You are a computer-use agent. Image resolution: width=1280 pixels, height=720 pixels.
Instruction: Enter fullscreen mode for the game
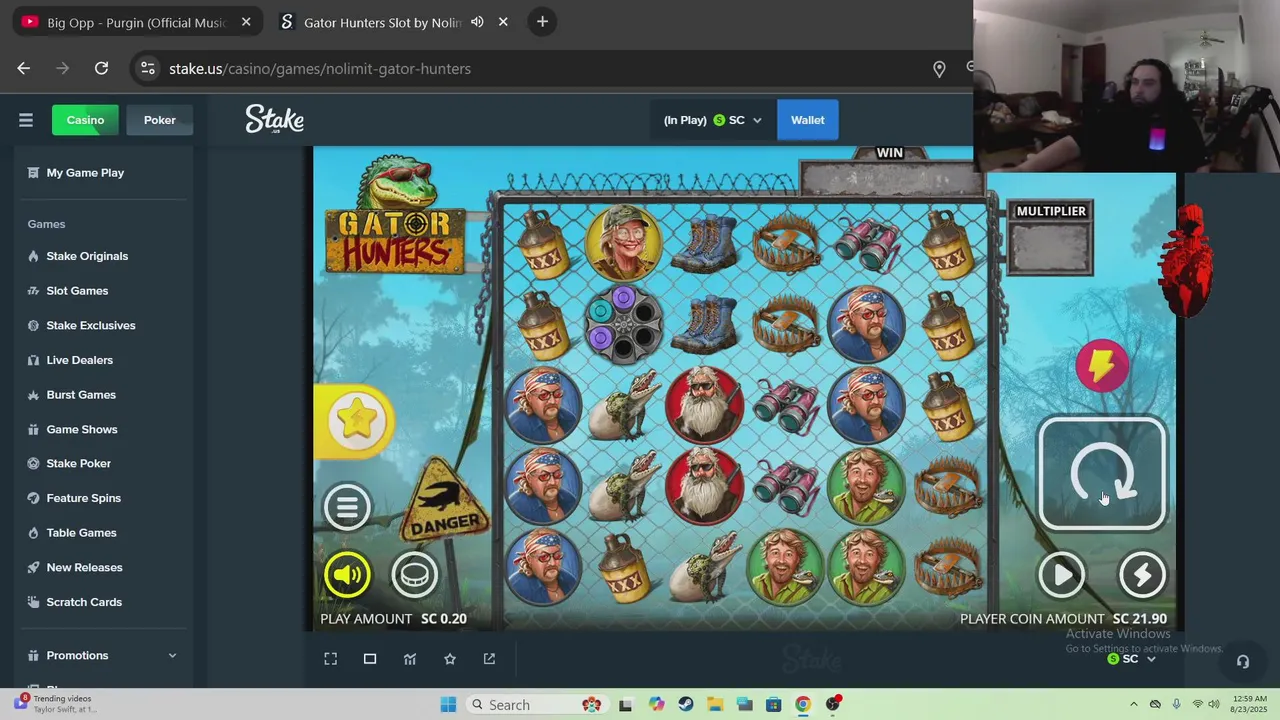(x=331, y=659)
